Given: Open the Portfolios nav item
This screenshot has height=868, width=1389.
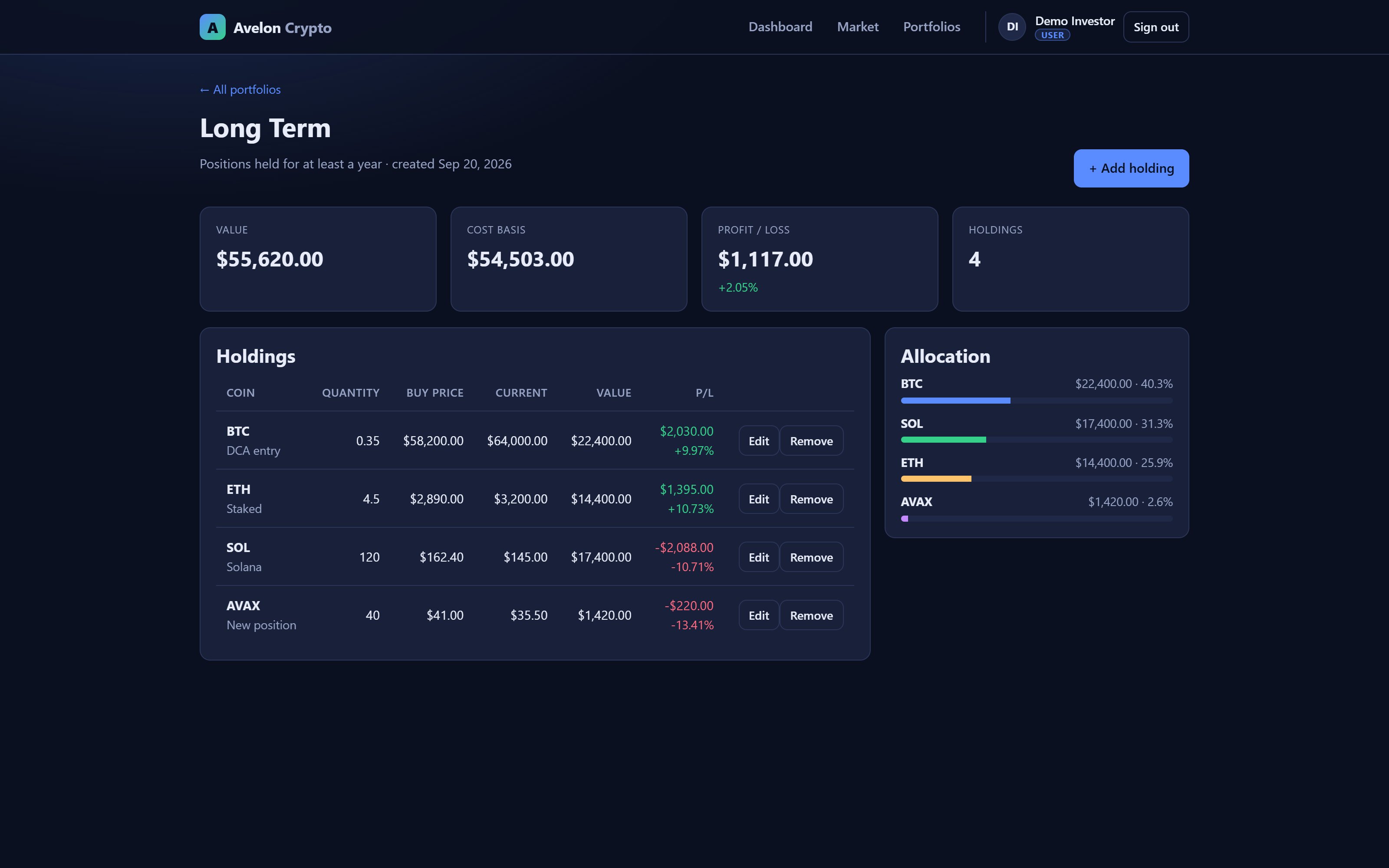Looking at the screenshot, I should pyautogui.click(x=931, y=27).
